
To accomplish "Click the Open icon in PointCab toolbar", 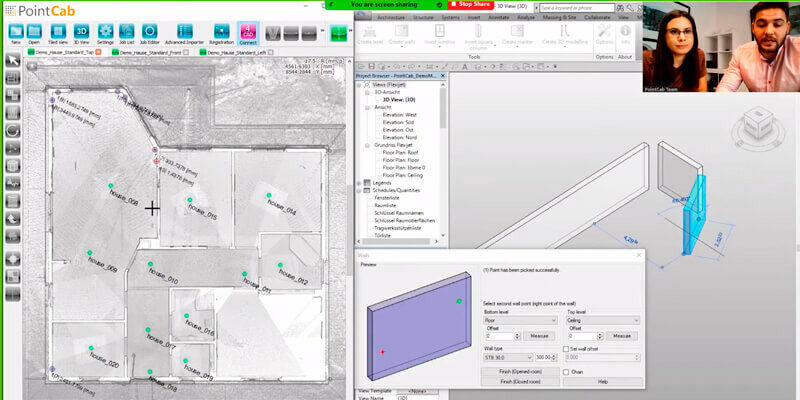I will [x=34, y=32].
